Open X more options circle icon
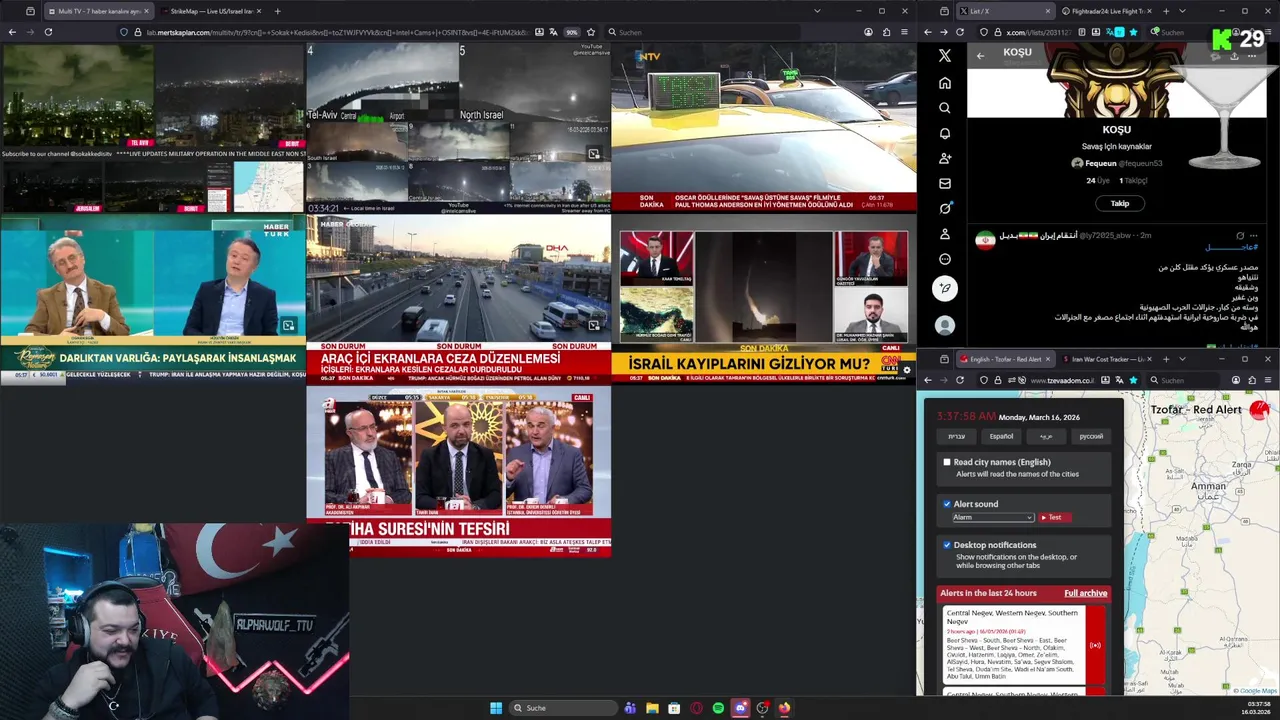 (x=944, y=259)
